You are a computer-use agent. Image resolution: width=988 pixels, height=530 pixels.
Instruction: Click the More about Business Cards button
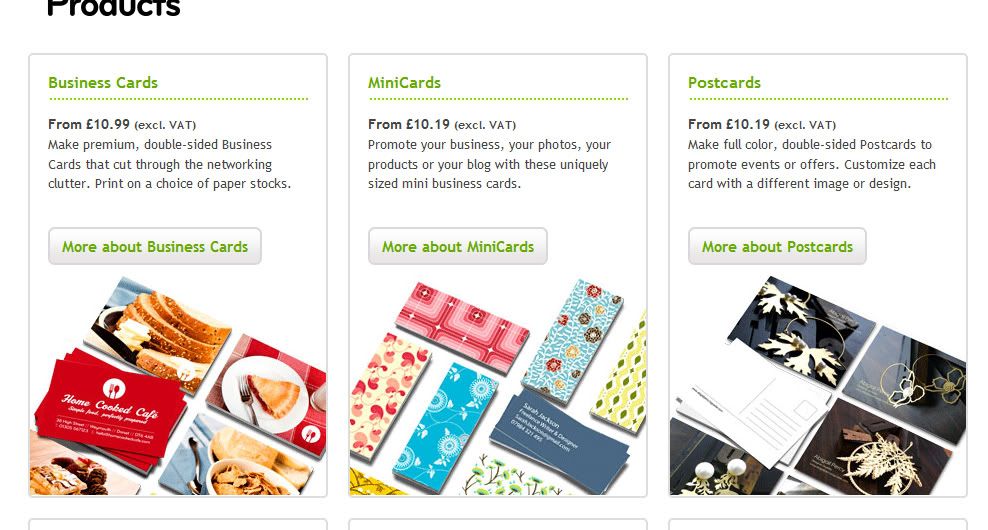pos(155,246)
